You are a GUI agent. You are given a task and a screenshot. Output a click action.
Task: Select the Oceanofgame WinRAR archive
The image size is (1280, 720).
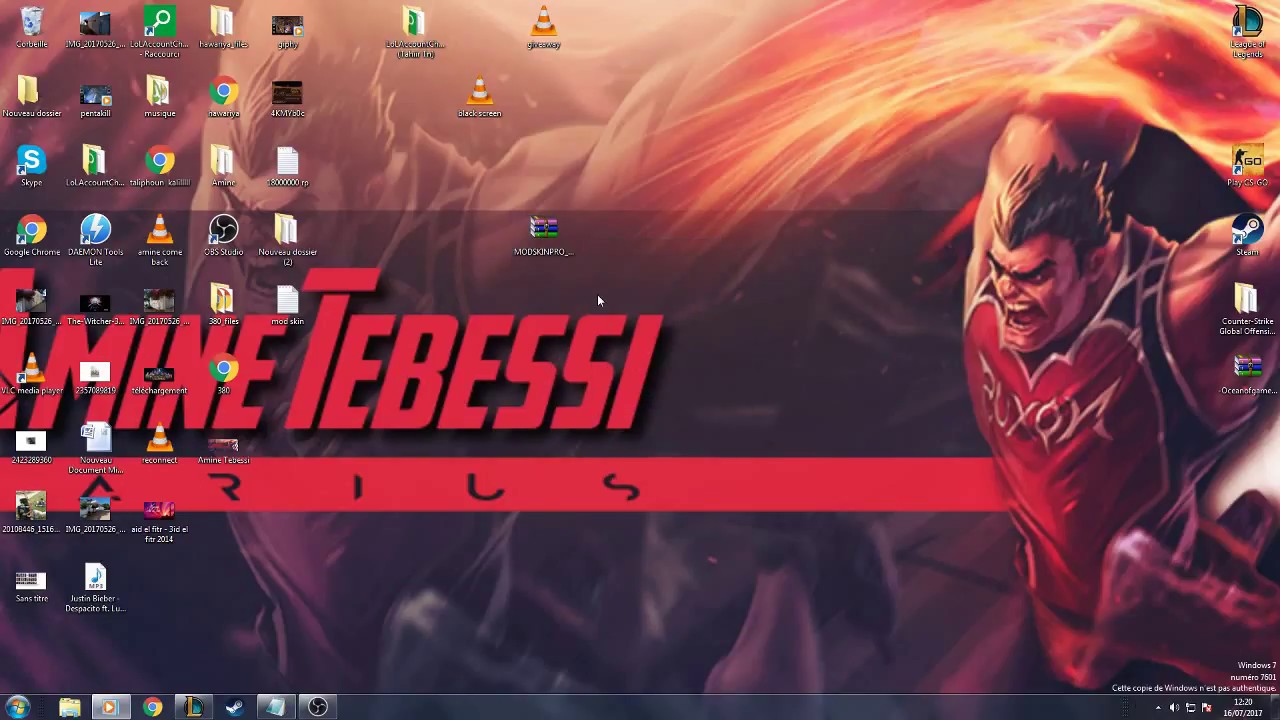point(1247,374)
